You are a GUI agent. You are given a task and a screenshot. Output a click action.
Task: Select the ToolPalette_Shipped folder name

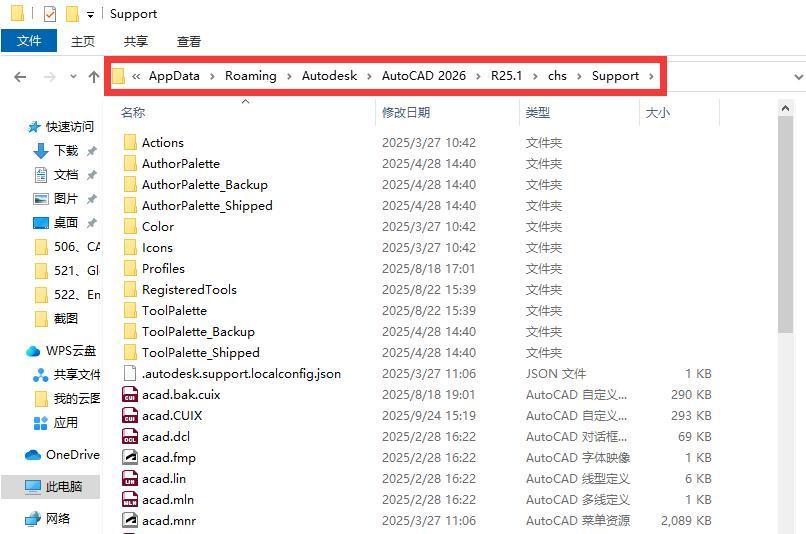coord(200,353)
